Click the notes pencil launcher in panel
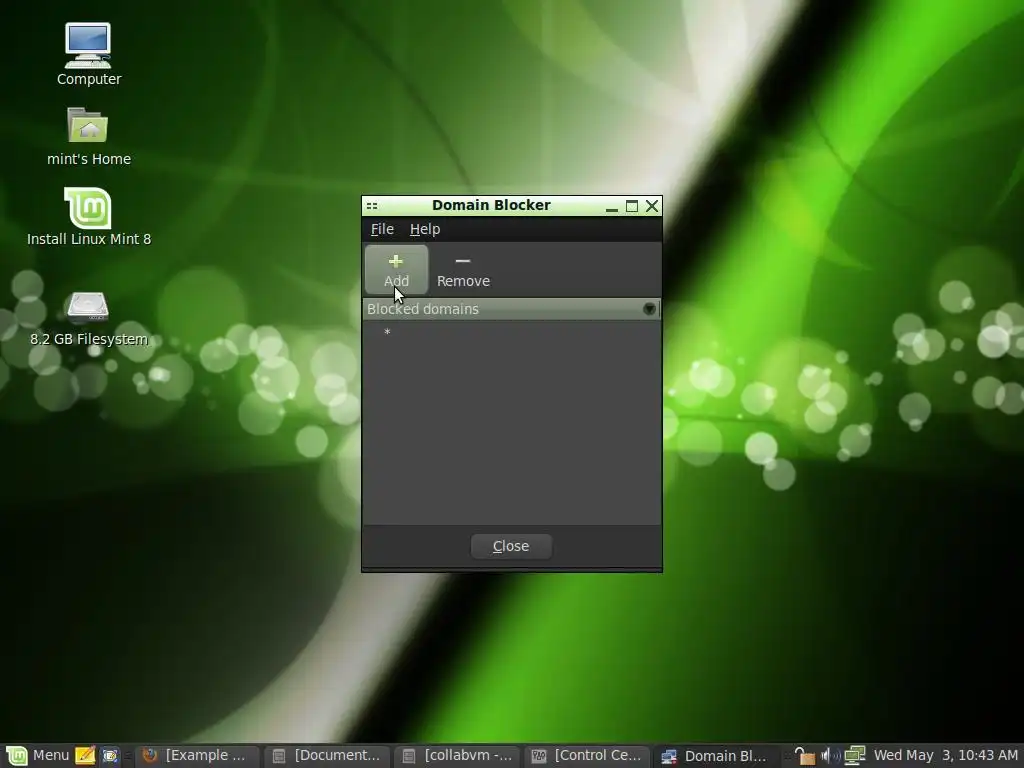 pyautogui.click(x=85, y=756)
